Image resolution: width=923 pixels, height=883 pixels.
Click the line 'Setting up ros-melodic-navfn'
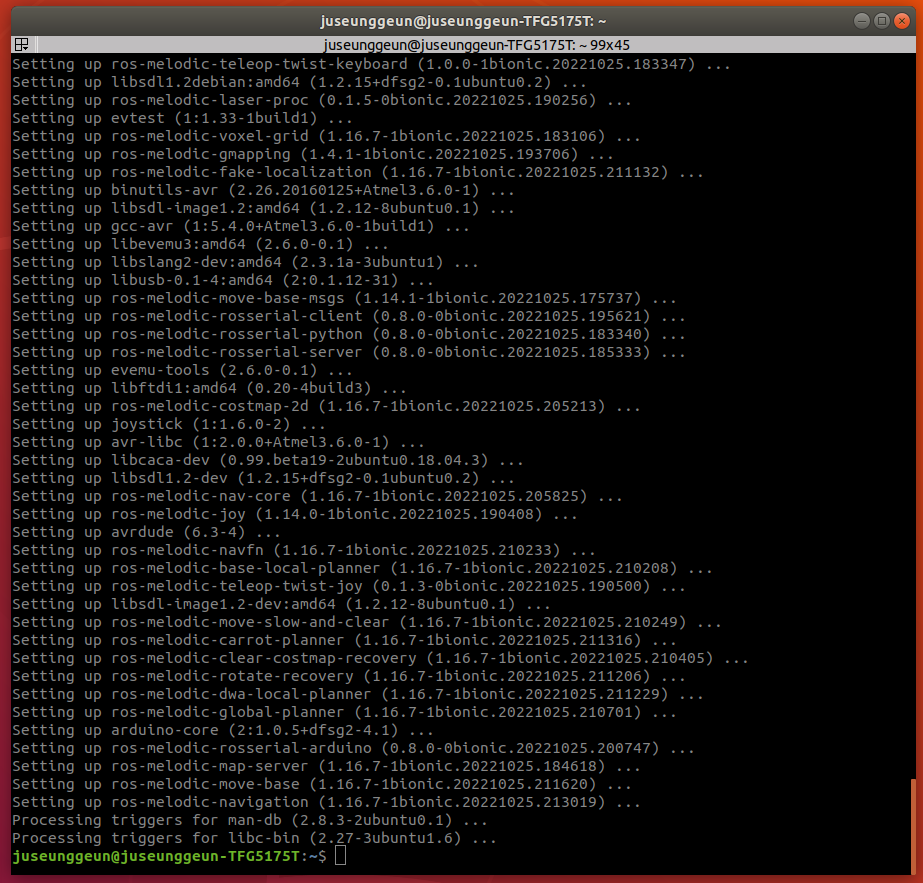(303, 550)
